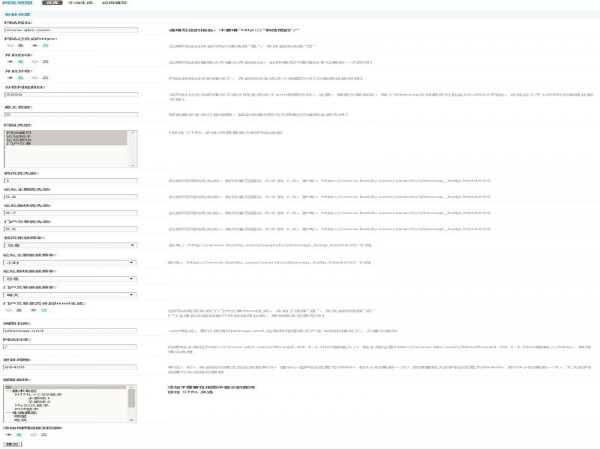Image resolution: width=600 pixels, height=450 pixels.
Task: Expand the fourth update frequency dropdown
Action: pos(70,296)
